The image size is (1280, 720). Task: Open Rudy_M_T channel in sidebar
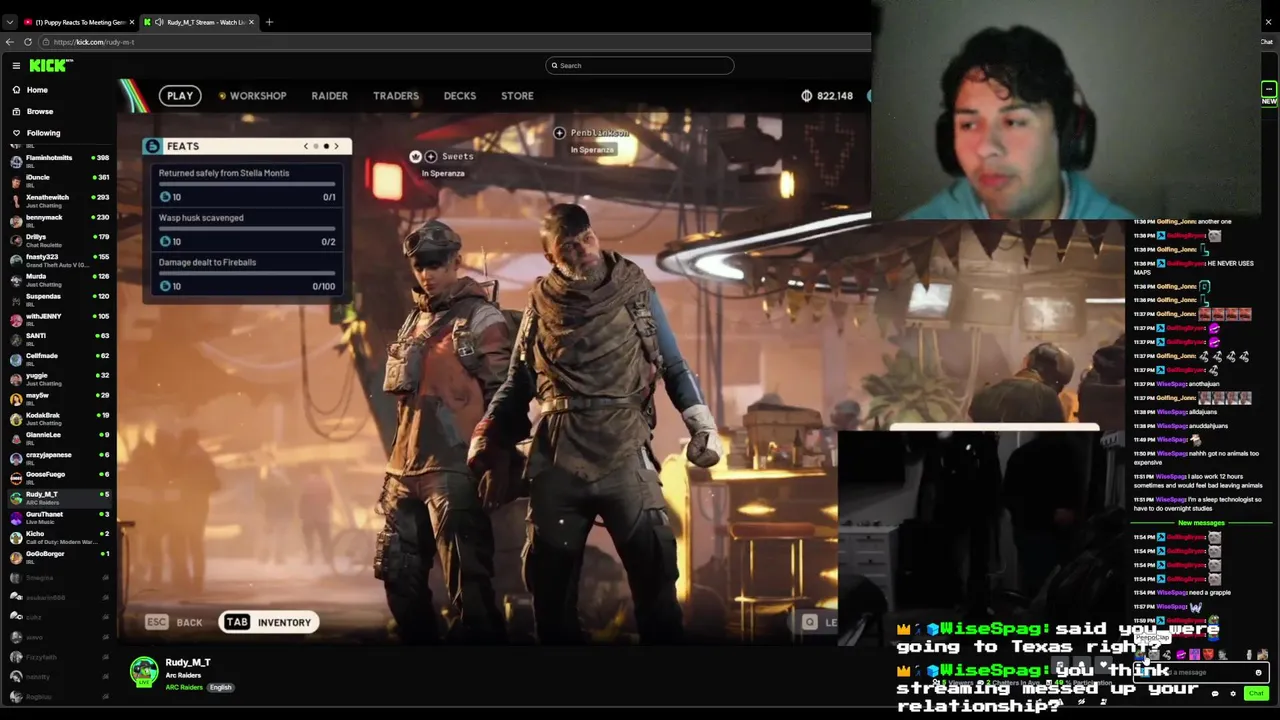pos(59,496)
